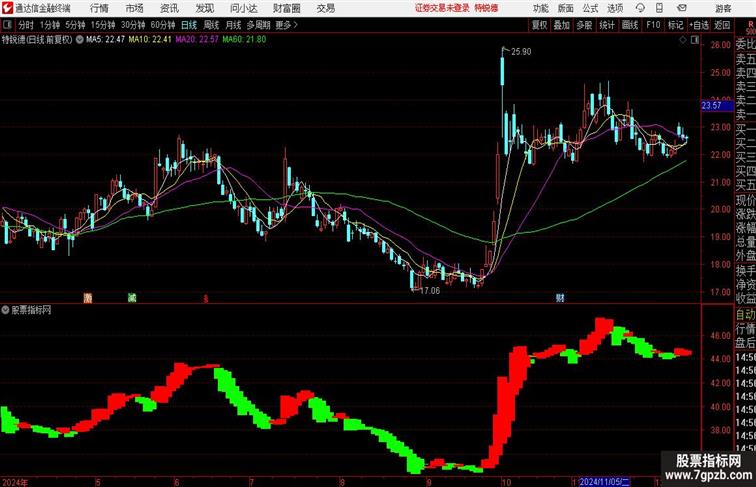
Task: Switch to the 5分钟 period tab
Action: coord(75,25)
